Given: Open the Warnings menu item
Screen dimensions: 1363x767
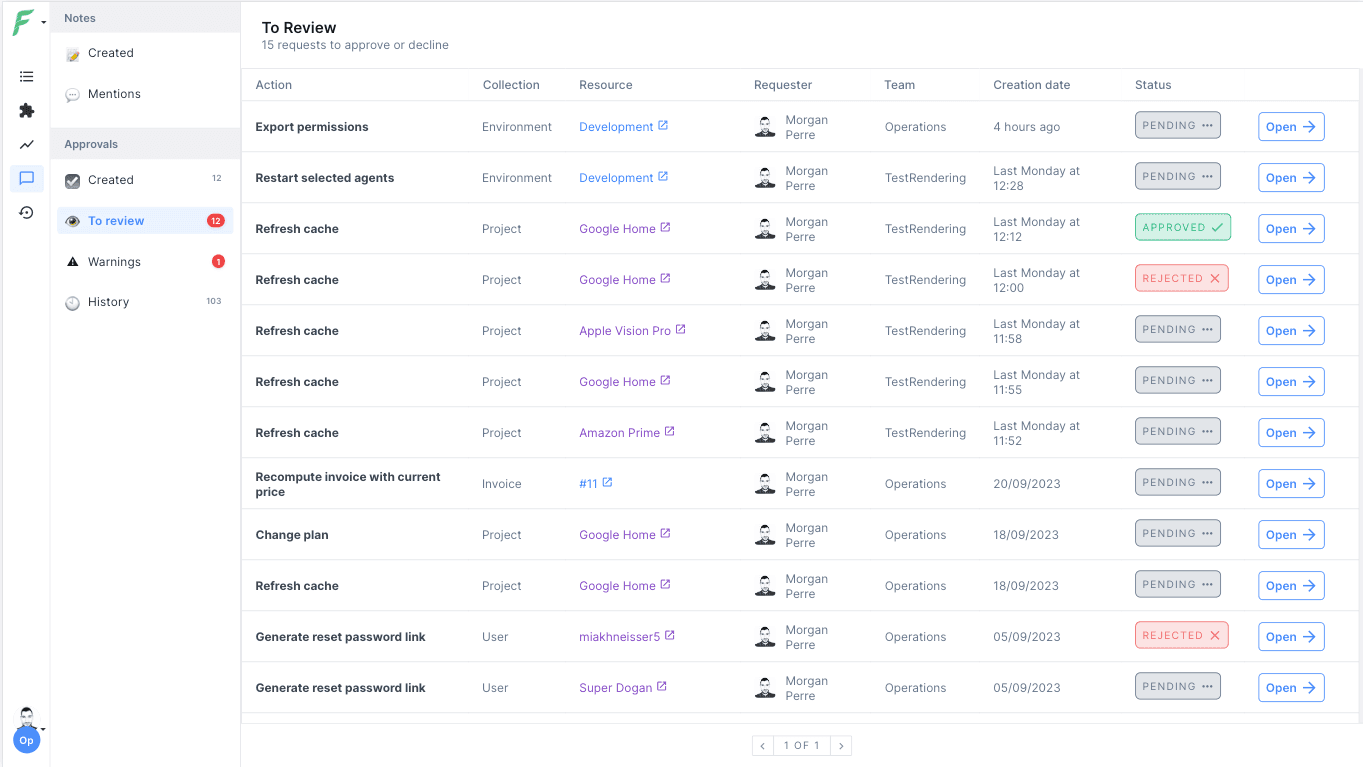Looking at the screenshot, I should [x=145, y=262].
